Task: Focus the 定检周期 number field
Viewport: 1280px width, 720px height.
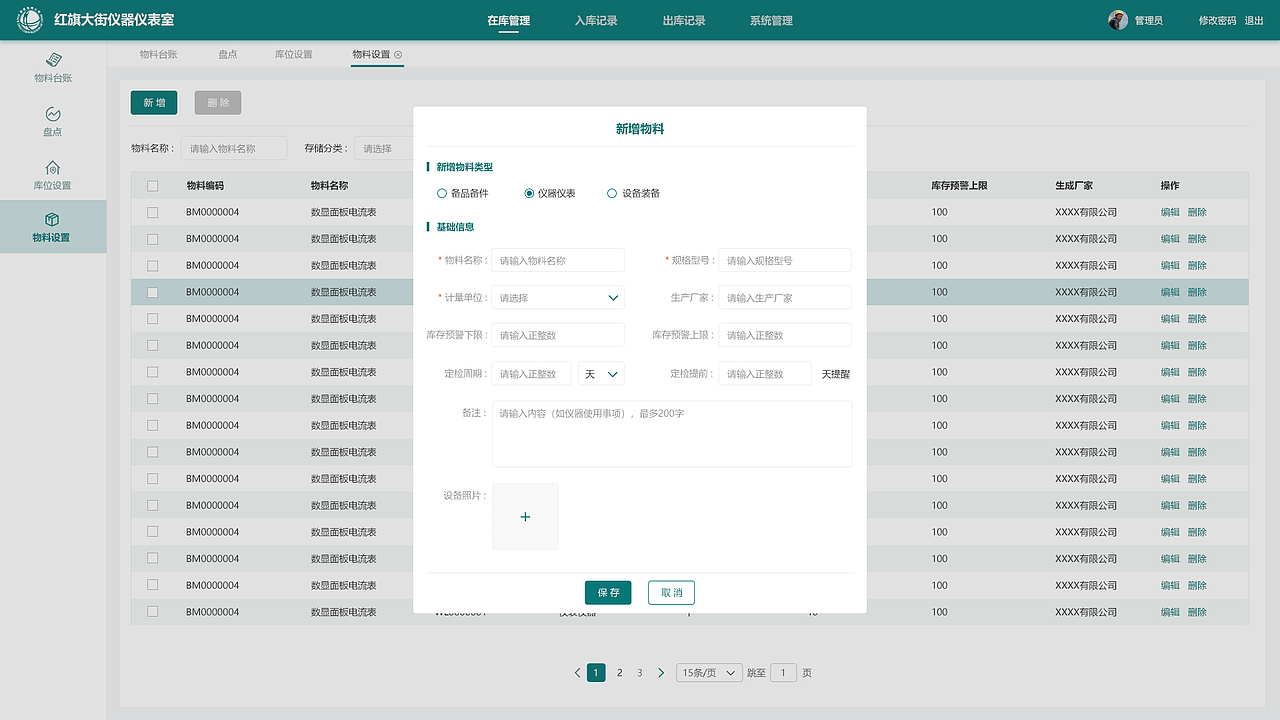Action: pyautogui.click(x=531, y=374)
